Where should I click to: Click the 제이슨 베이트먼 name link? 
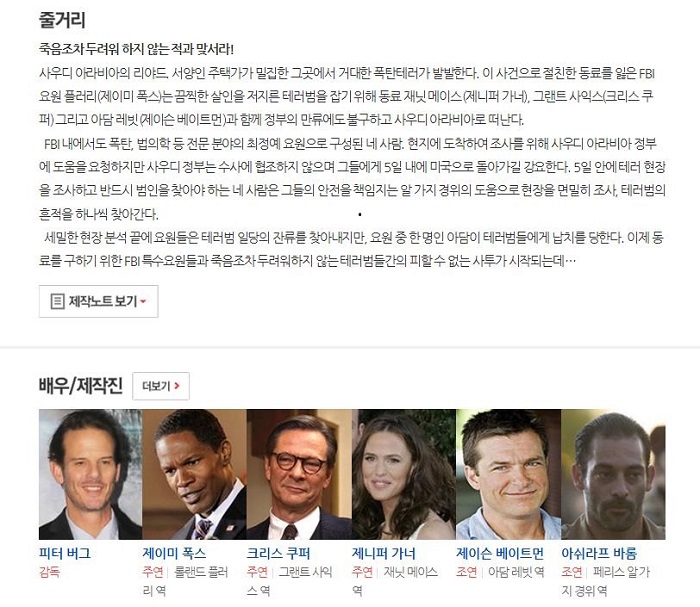pos(500,553)
